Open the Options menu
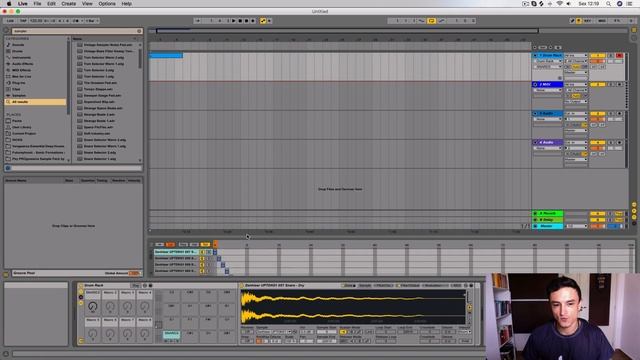This screenshot has width=640, height=360. (x=107, y=4)
